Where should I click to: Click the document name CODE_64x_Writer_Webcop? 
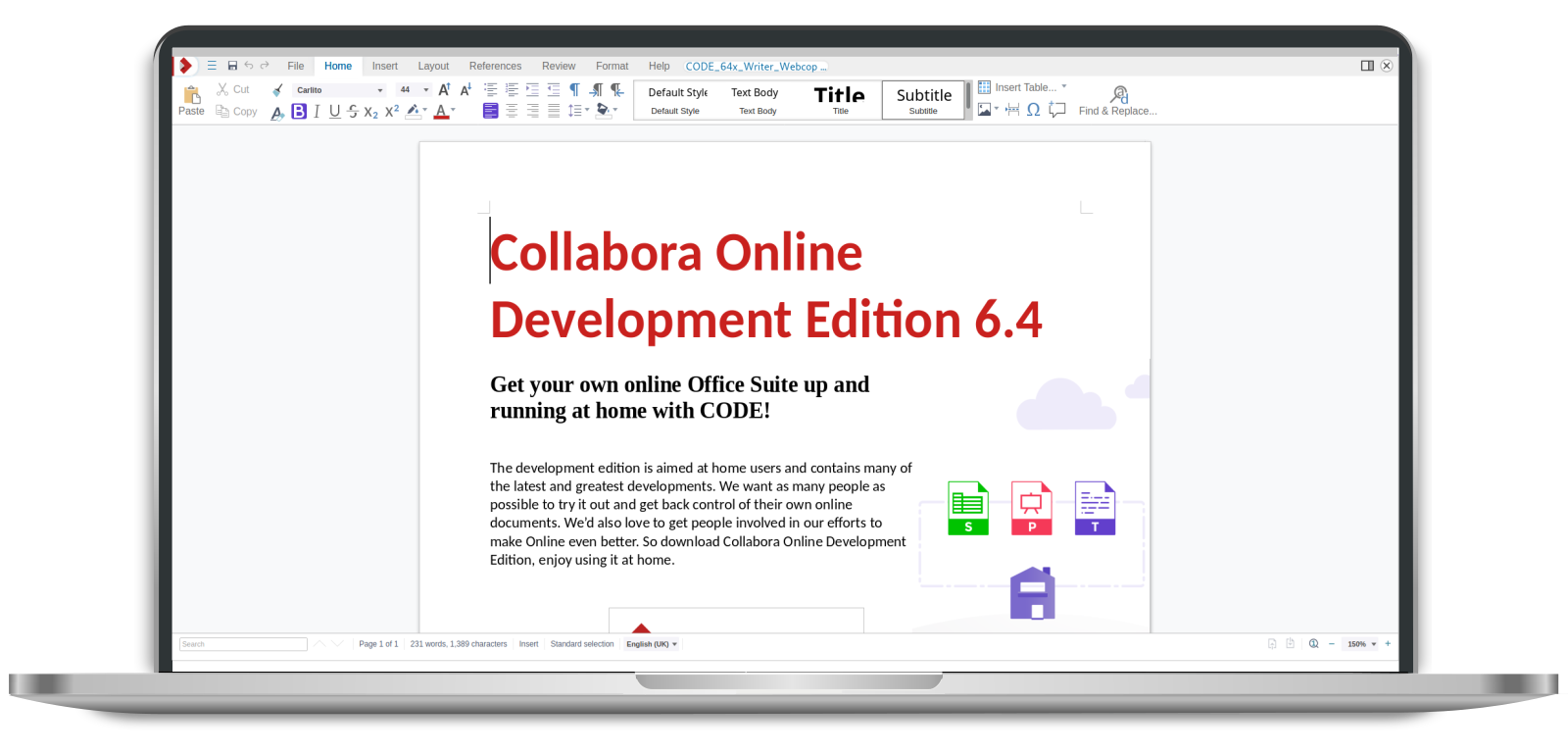coord(756,67)
